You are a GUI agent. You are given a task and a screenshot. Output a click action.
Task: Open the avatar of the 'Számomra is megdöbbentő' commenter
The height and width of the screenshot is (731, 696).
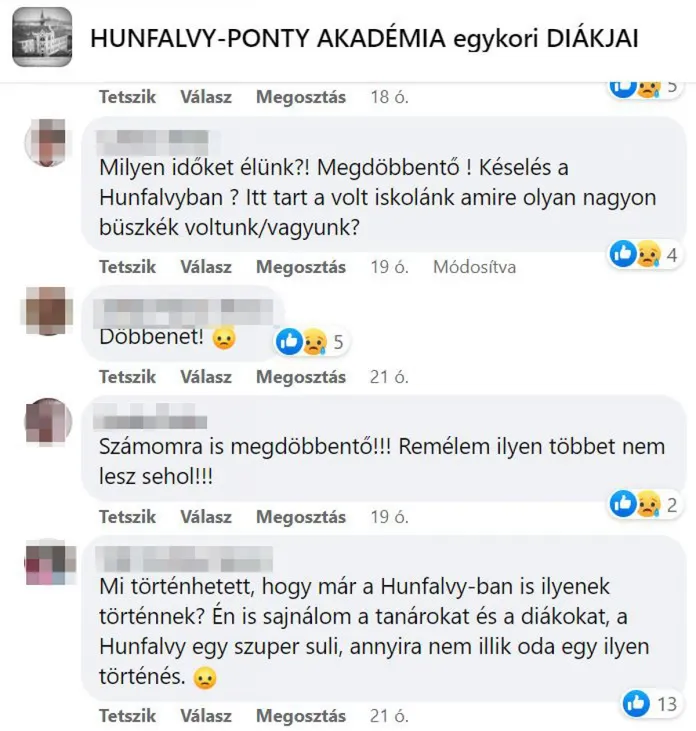pos(48,422)
